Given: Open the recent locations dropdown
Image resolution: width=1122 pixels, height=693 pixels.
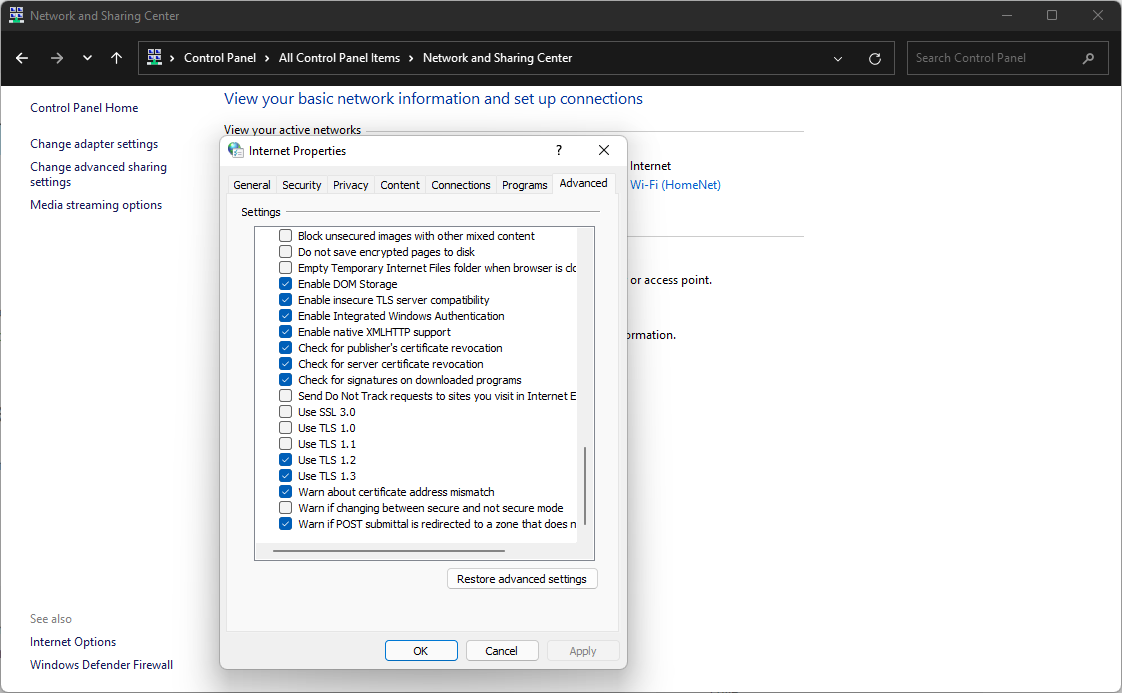Looking at the screenshot, I should (87, 58).
